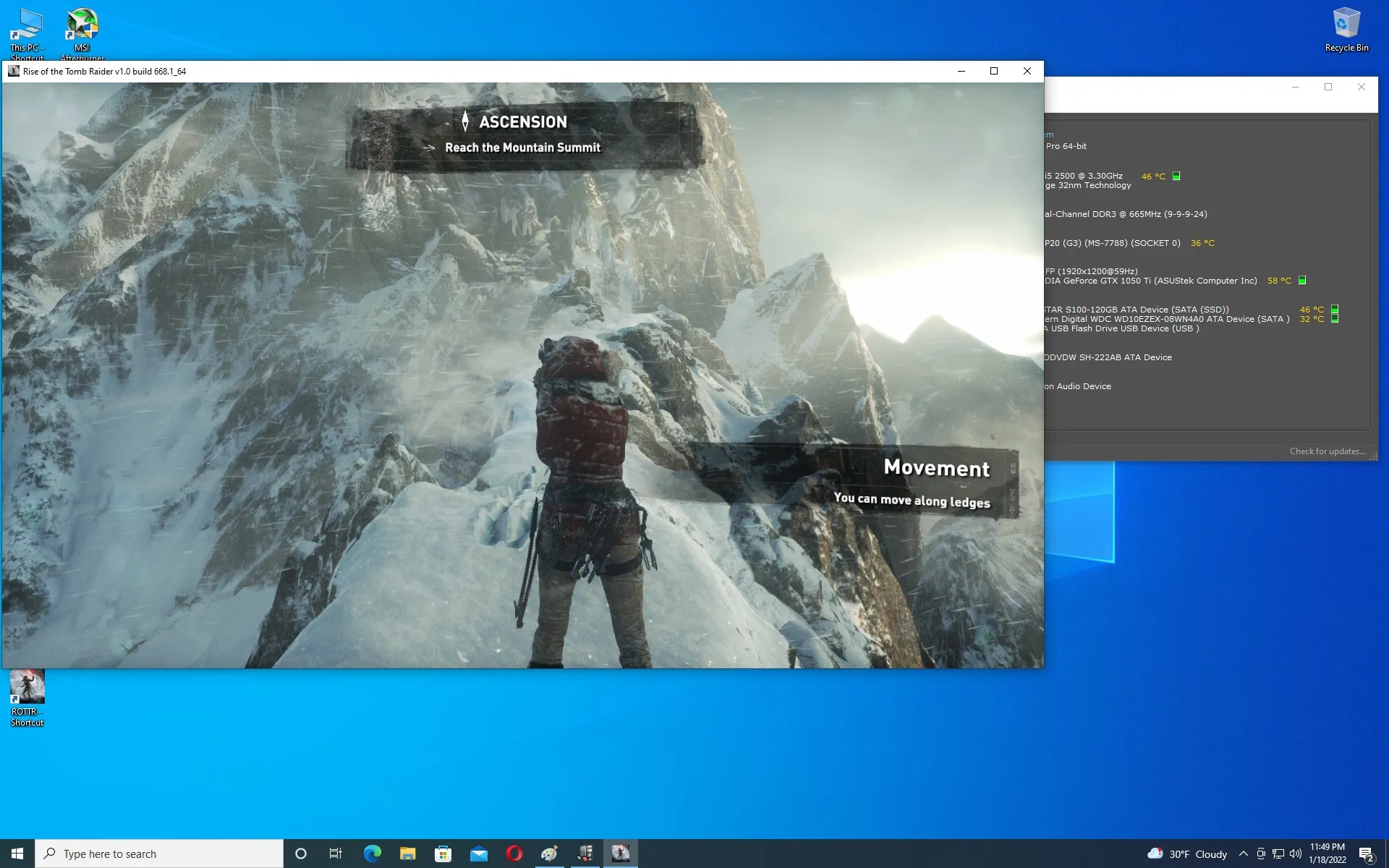Click the Movement tutorial hint panel
The width and height of the screenshot is (1389, 868).
(x=854, y=481)
